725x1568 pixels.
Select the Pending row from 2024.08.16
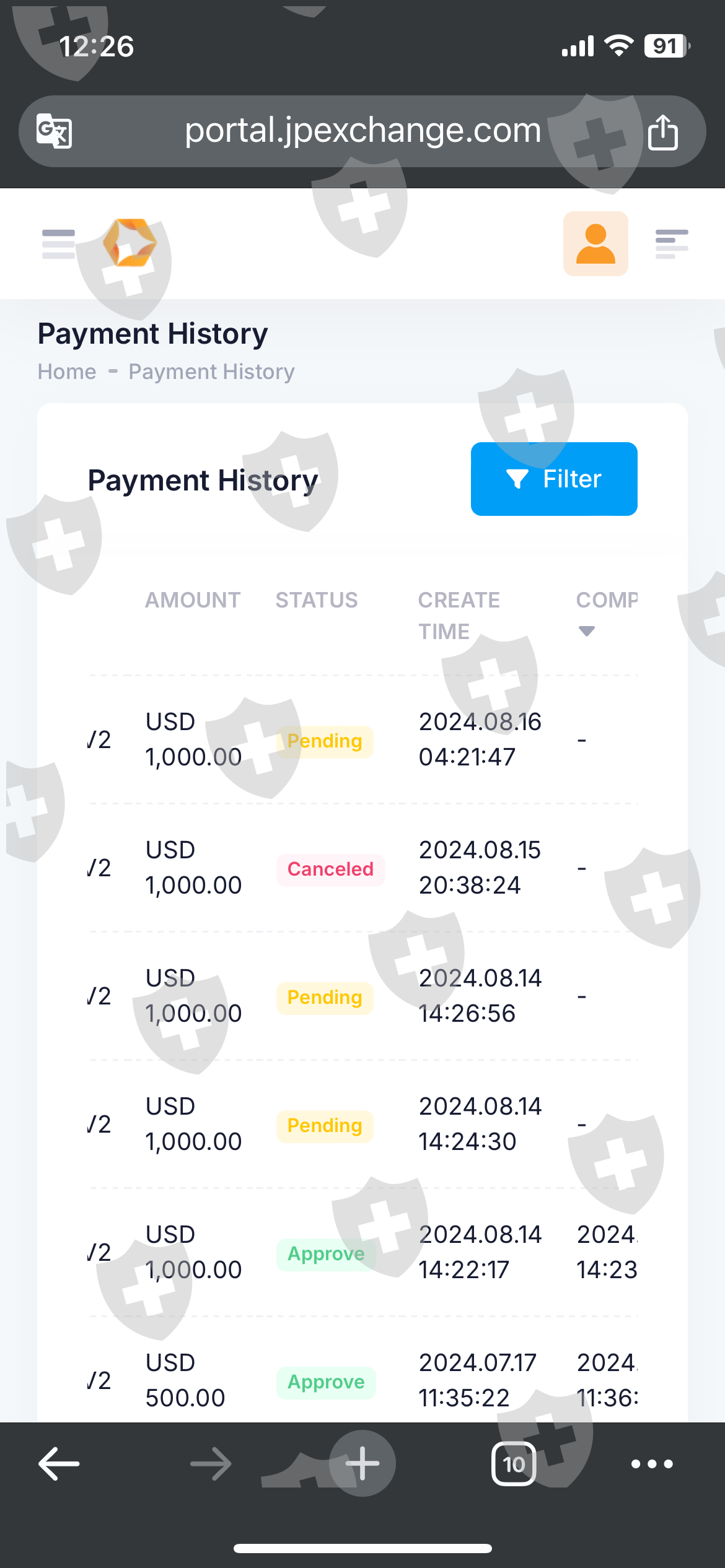tap(325, 741)
